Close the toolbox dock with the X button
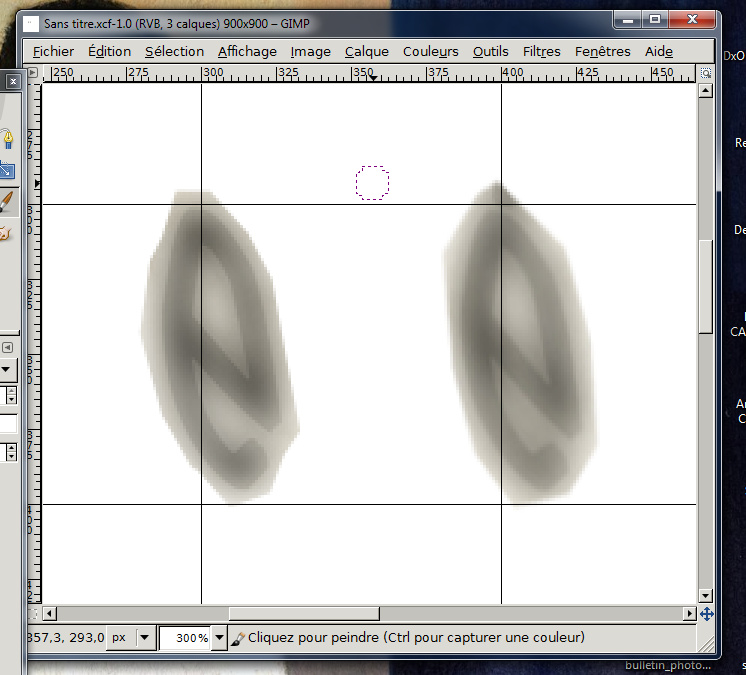 [x=12, y=83]
